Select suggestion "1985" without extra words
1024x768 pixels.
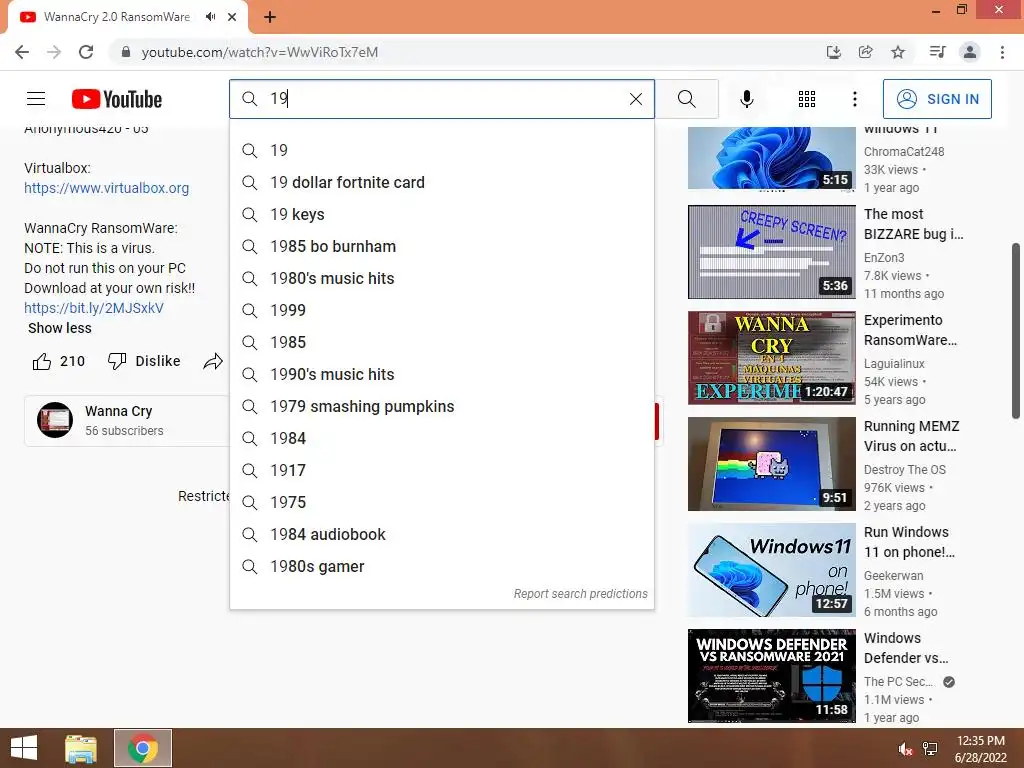point(442,342)
